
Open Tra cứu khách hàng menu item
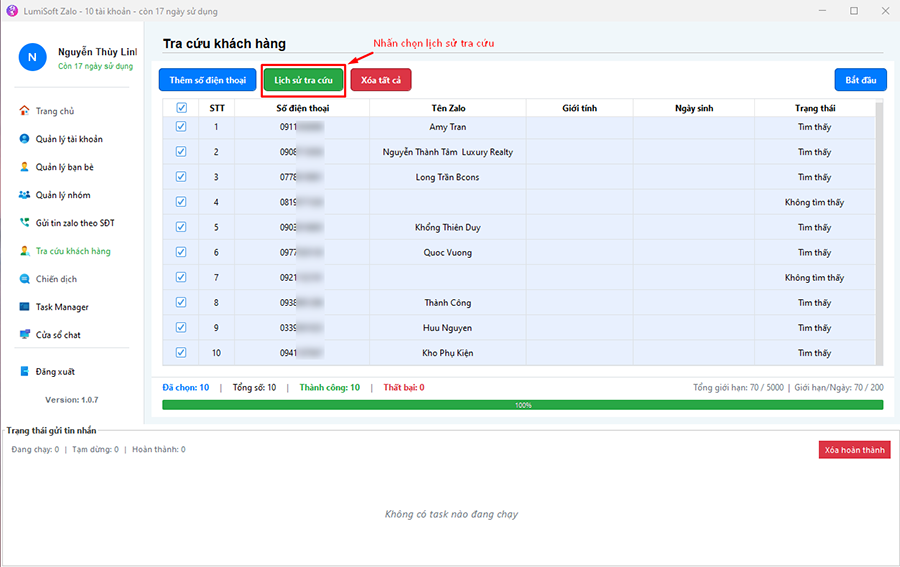coord(72,251)
